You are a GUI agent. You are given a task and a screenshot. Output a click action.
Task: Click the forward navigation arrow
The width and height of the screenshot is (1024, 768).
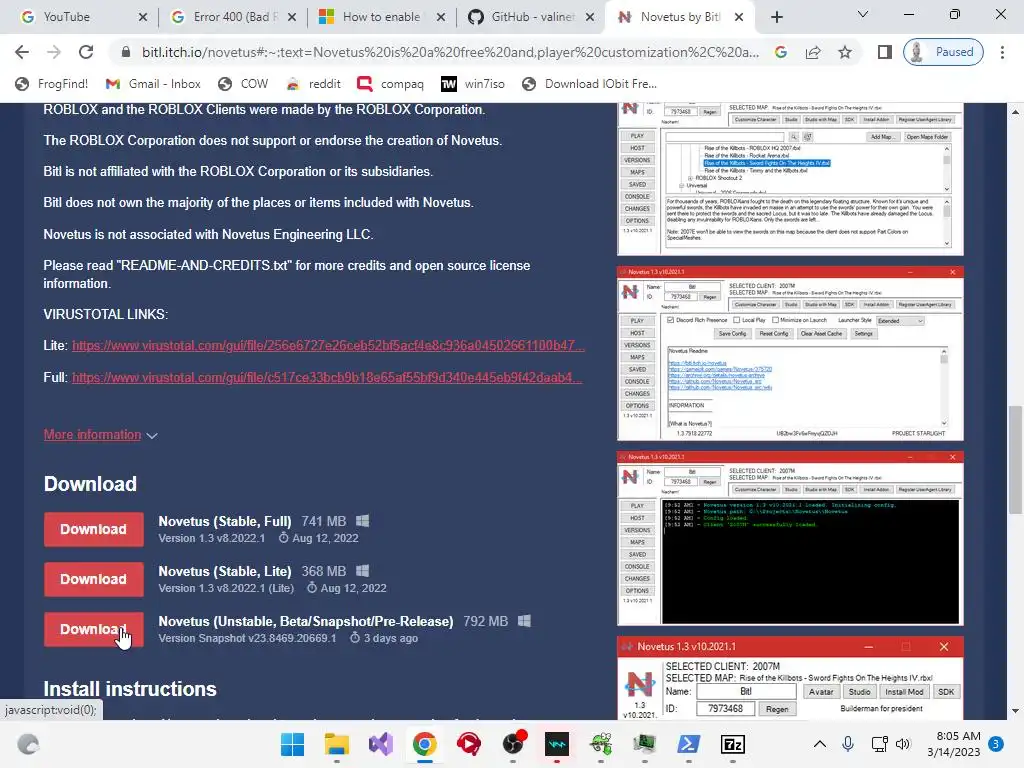point(54,52)
